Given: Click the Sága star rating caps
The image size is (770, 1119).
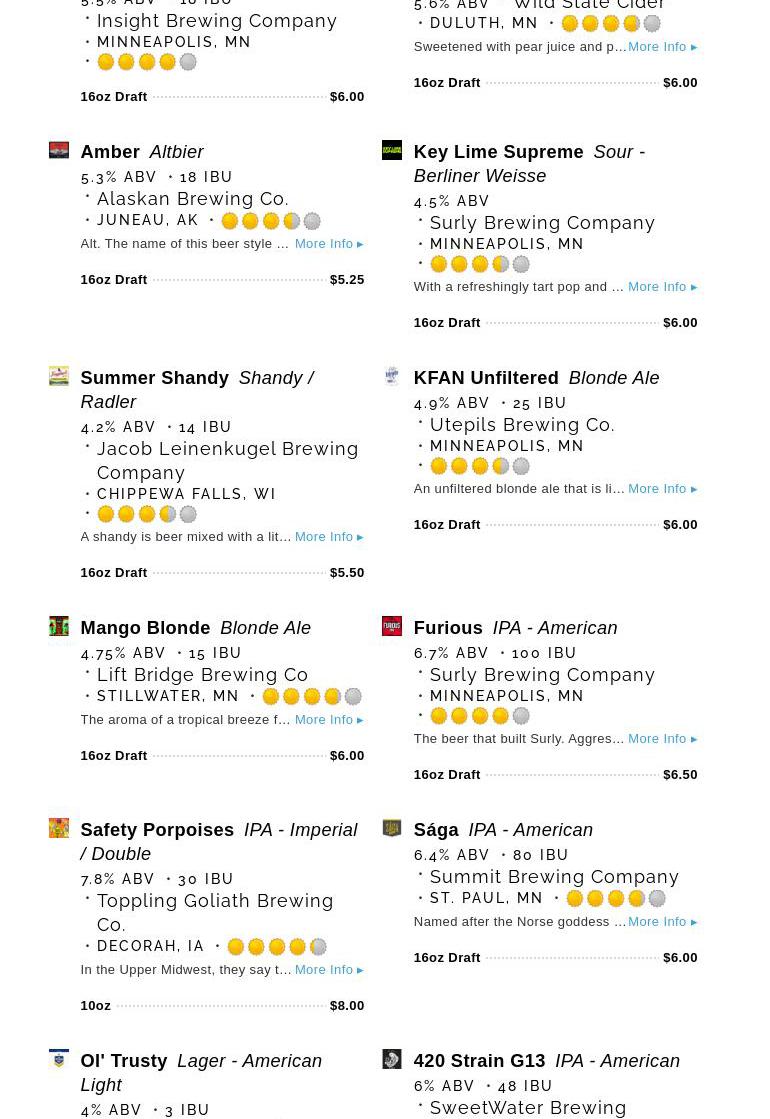Looking at the screenshot, I should [616, 899].
